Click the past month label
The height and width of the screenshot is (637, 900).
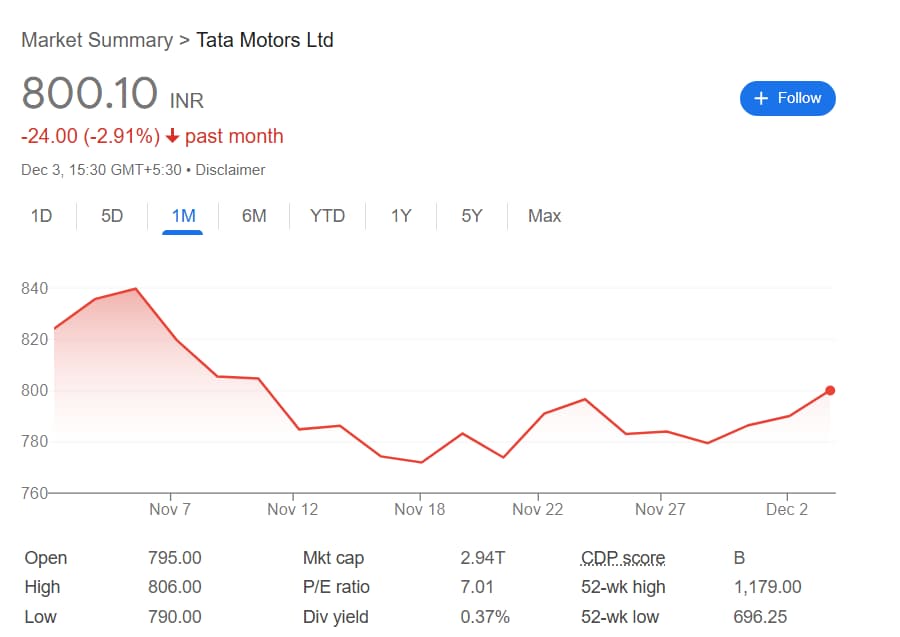coord(234,137)
